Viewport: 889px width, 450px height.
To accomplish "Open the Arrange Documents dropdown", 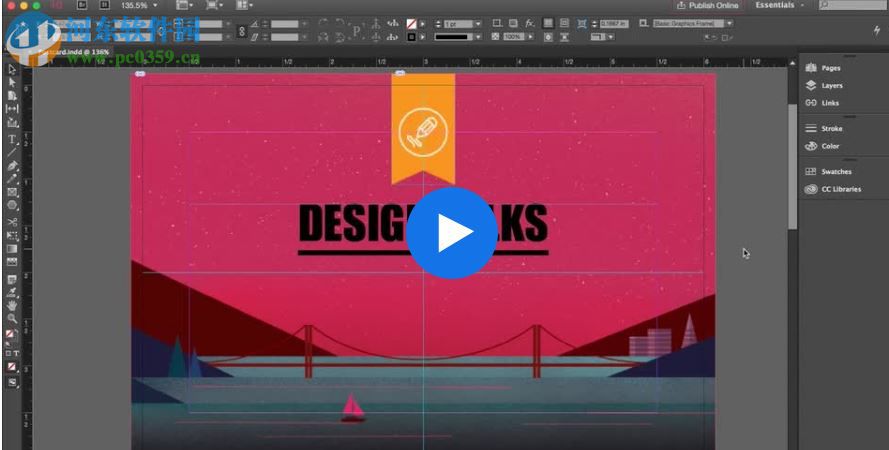I will [x=244, y=5].
